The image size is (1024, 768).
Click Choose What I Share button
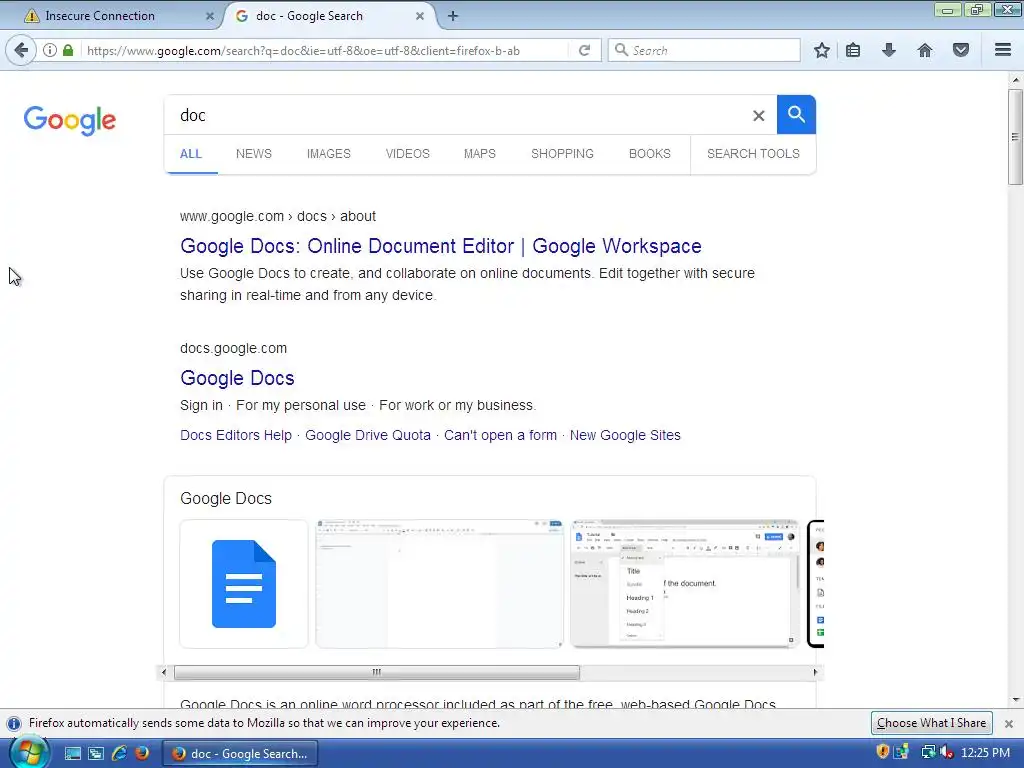pos(931,723)
